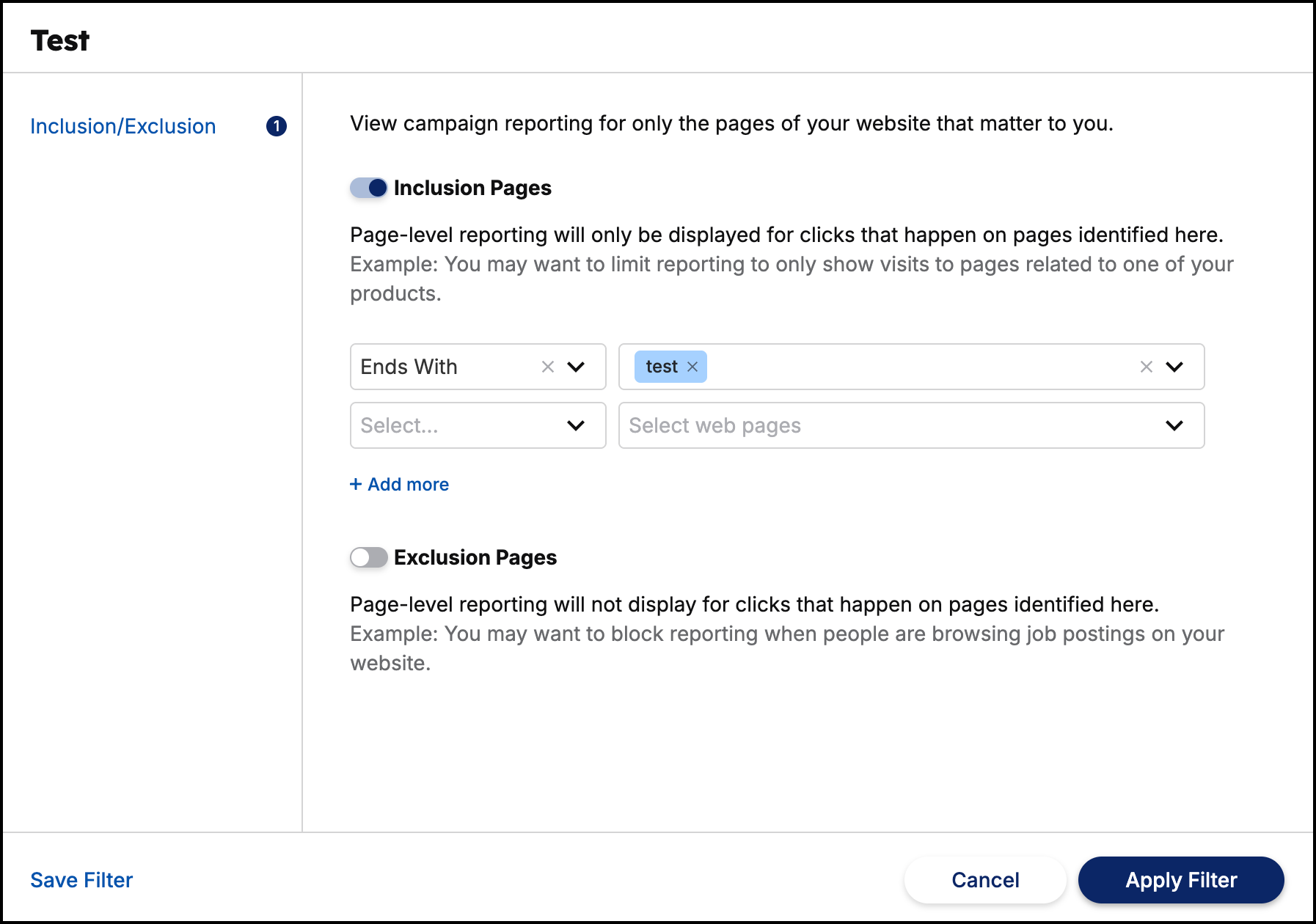The height and width of the screenshot is (924, 1316).
Task: Click the 'Exclusion Pages' heading text
Action: 475,557
